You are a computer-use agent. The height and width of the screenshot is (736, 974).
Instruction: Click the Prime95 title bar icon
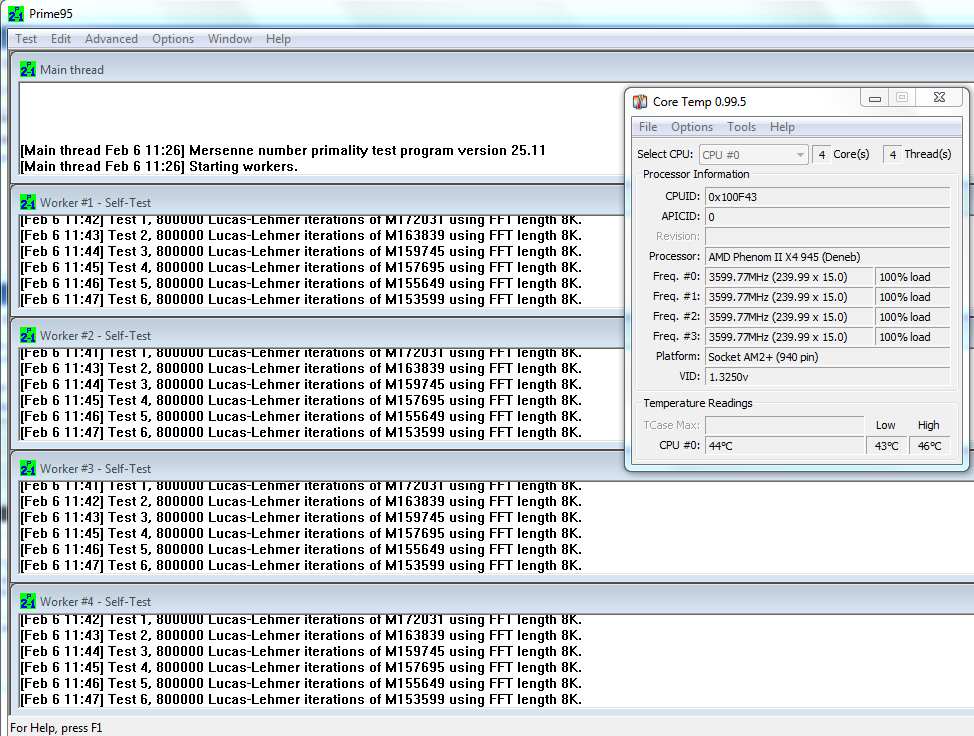(16, 13)
